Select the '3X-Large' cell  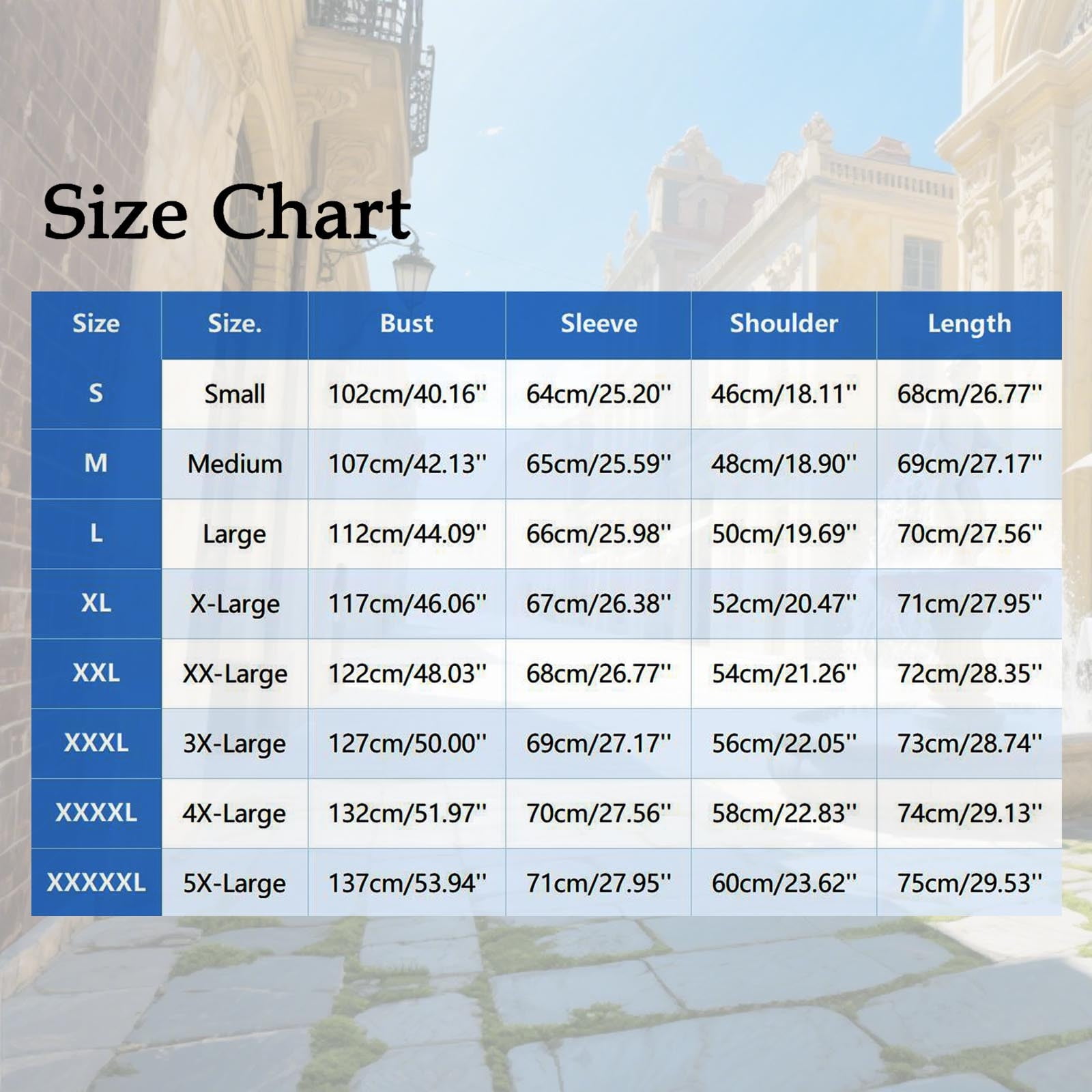point(235,744)
